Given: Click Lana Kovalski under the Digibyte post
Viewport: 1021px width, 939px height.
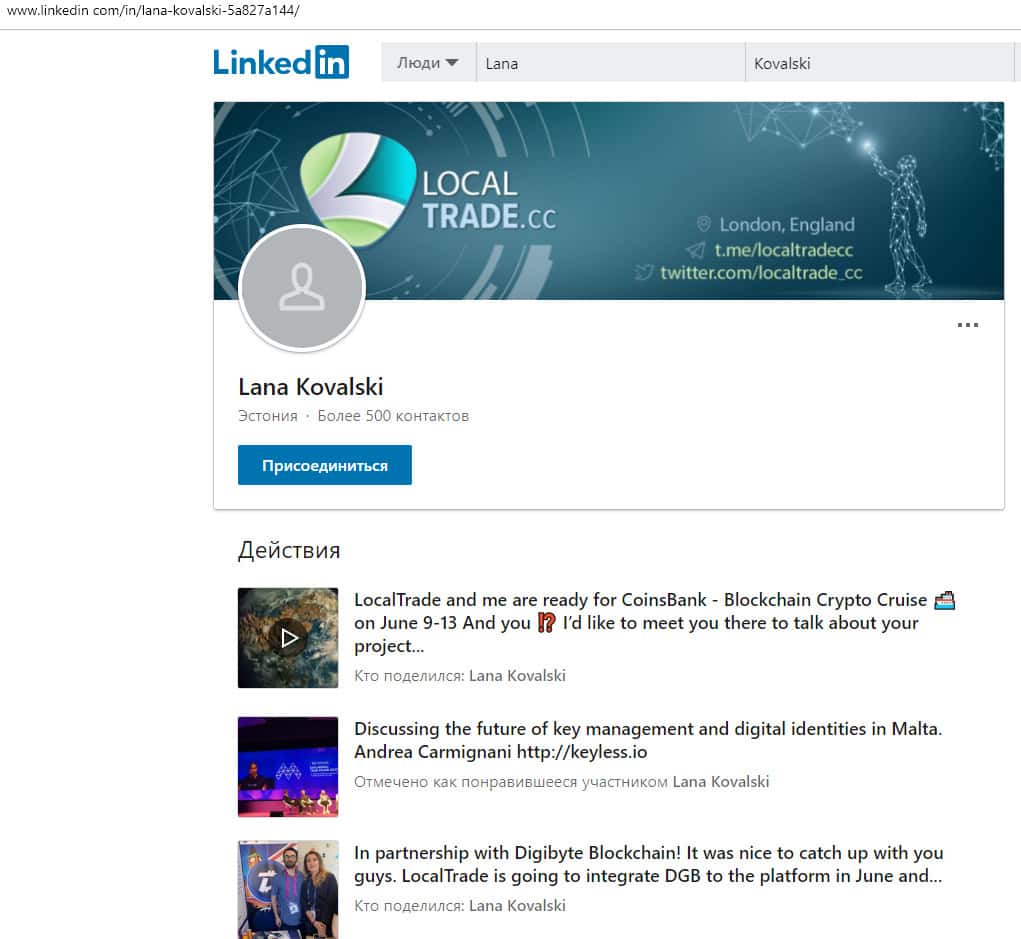Looking at the screenshot, I should [x=517, y=906].
